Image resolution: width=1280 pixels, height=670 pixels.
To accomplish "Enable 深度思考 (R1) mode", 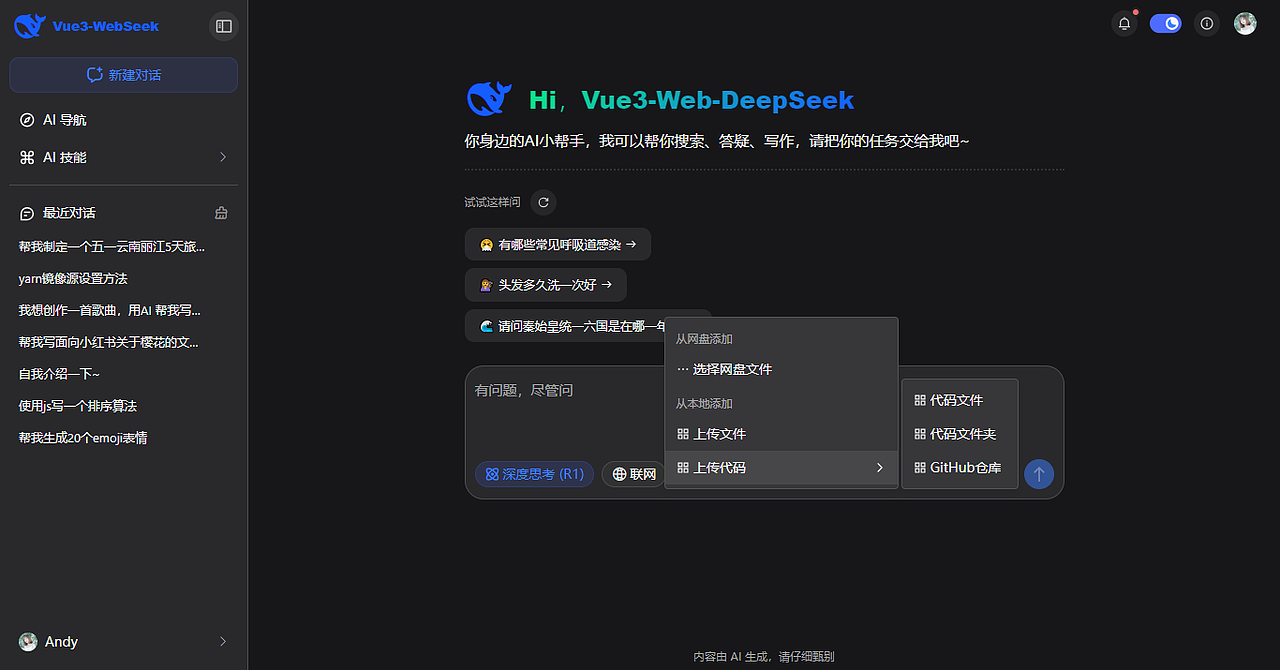I will pyautogui.click(x=534, y=473).
